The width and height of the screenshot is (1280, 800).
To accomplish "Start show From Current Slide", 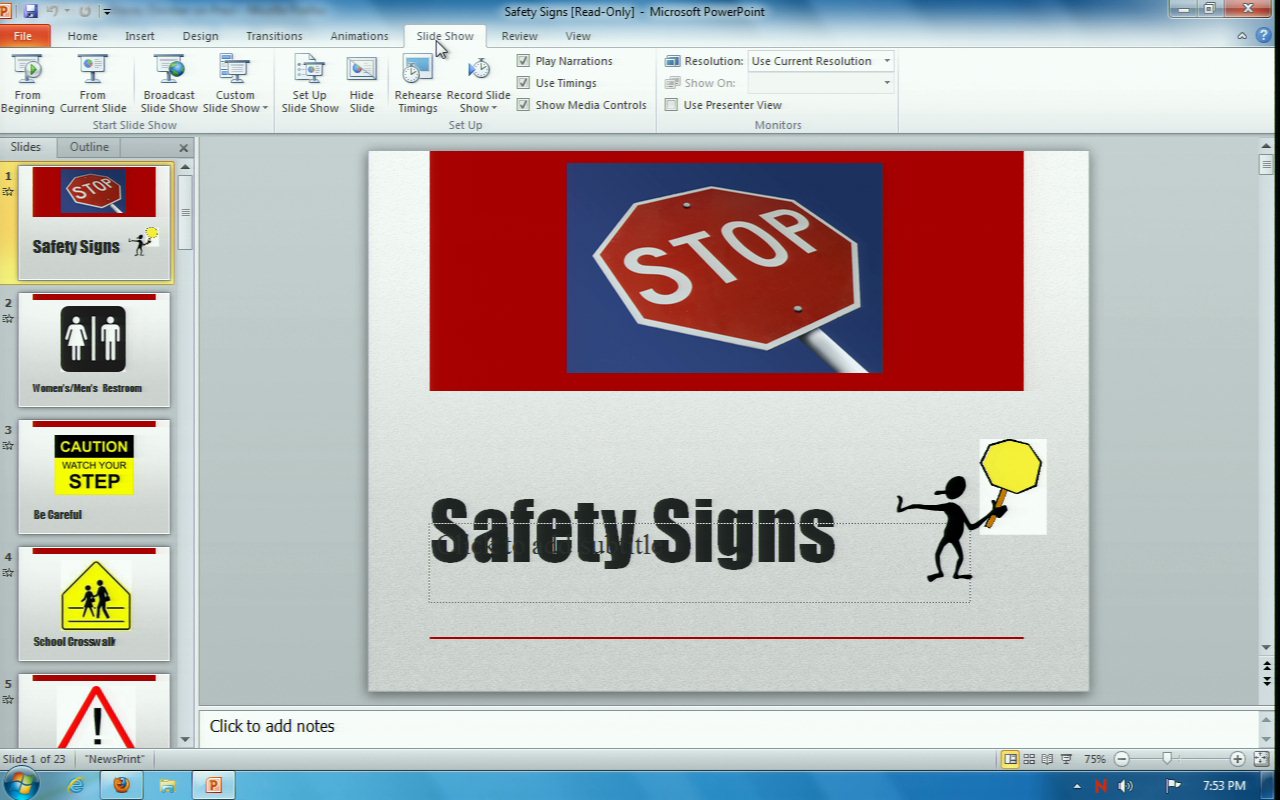I will point(93,84).
